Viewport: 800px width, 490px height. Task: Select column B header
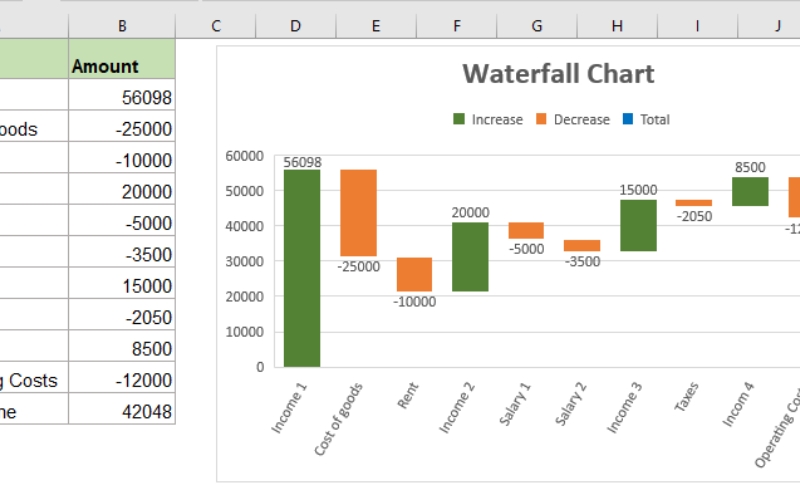point(121,26)
